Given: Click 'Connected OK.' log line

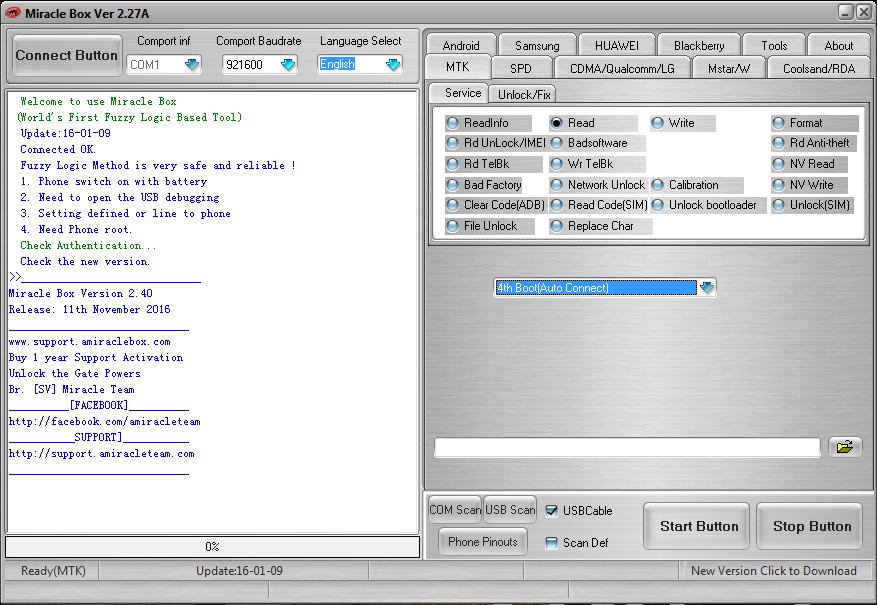Looking at the screenshot, I should tap(58, 149).
